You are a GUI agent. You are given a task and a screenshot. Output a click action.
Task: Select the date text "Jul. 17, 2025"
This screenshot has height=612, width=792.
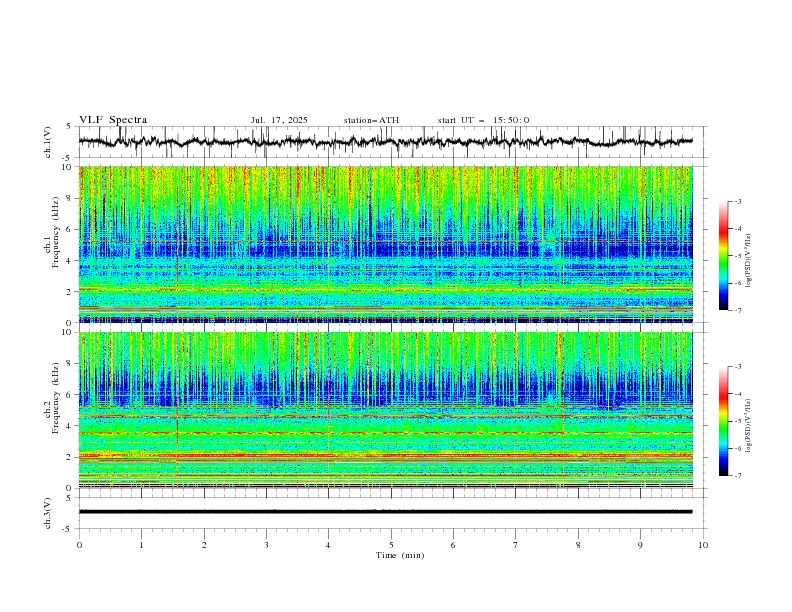(279, 120)
